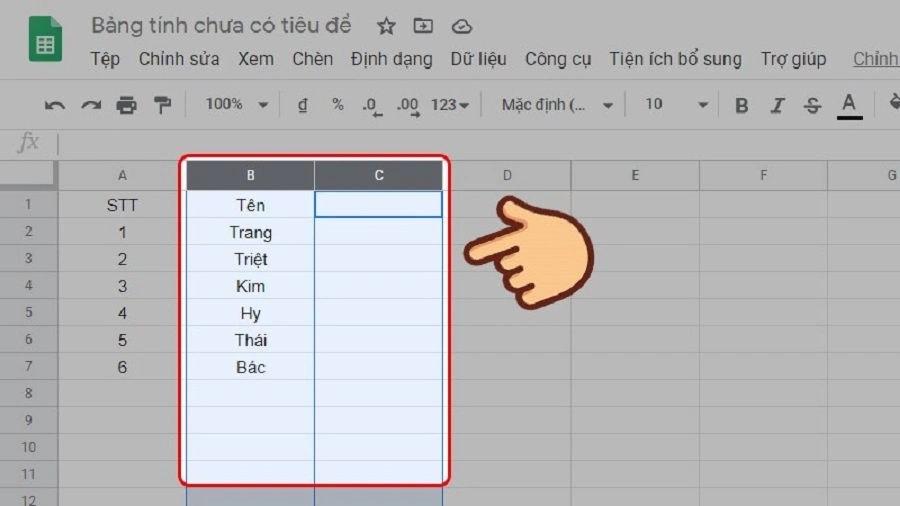This screenshot has height=506, width=900.
Task: Select cell containing Bác
Action: click(x=250, y=367)
